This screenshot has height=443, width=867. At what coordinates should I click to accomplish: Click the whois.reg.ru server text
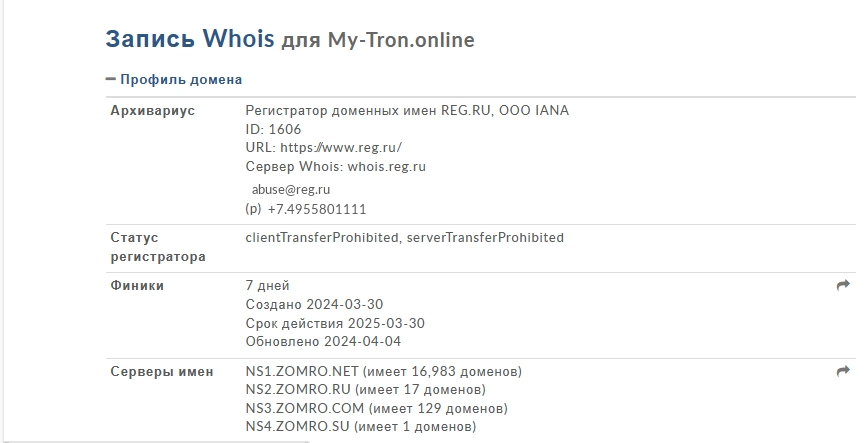click(387, 166)
